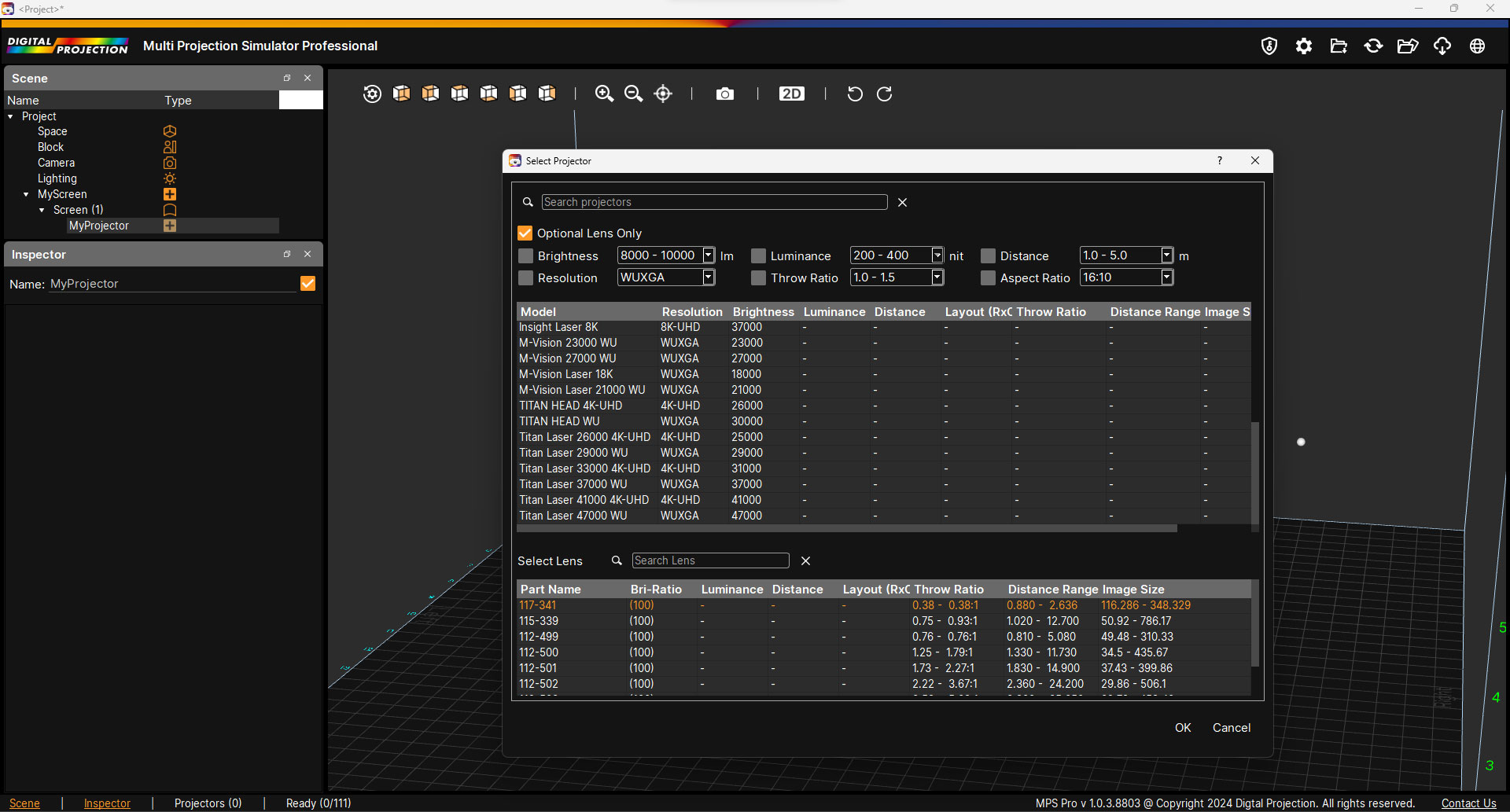The width and height of the screenshot is (1510, 812).
Task: Open the Resolution WUXGA dropdown
Action: pyautogui.click(x=666, y=277)
